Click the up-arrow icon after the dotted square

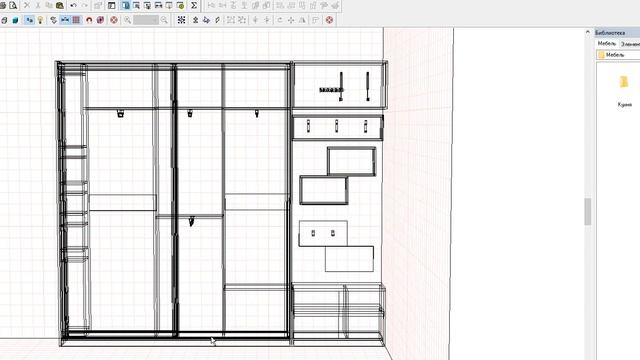[196, 20]
